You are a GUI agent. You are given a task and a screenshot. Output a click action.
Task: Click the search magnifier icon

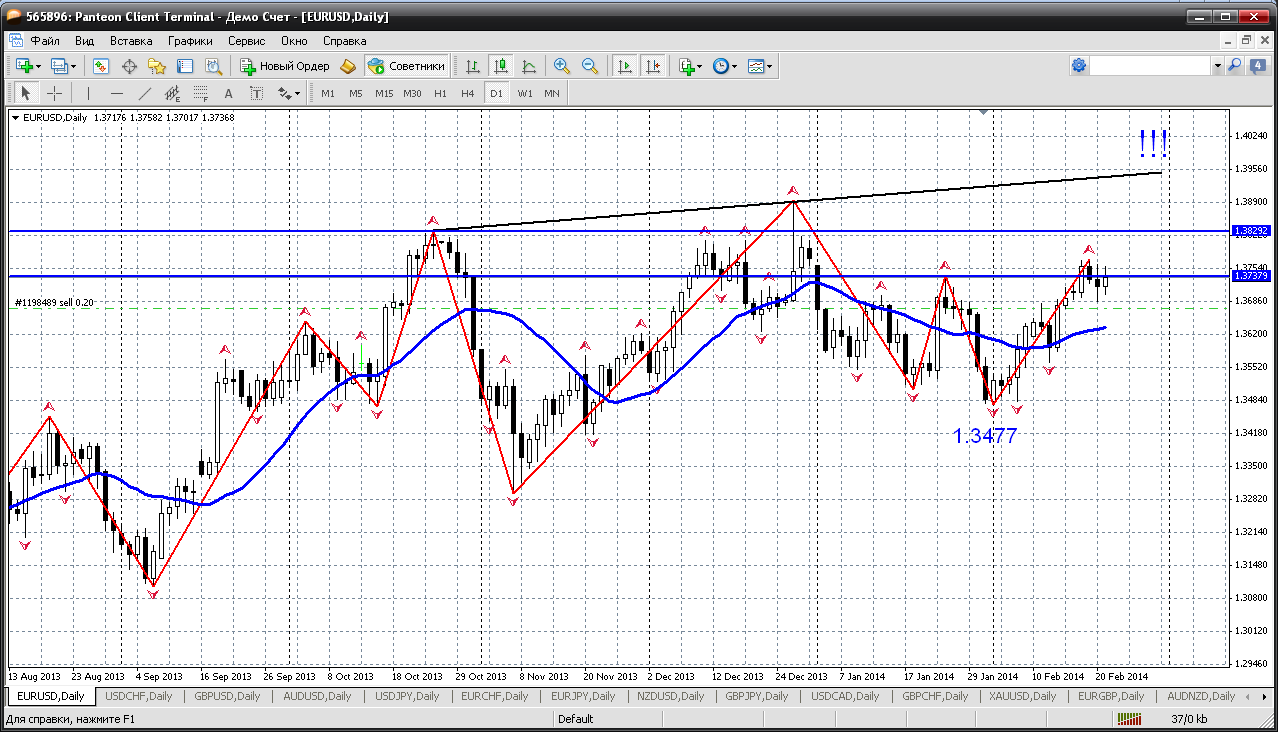(1234, 66)
